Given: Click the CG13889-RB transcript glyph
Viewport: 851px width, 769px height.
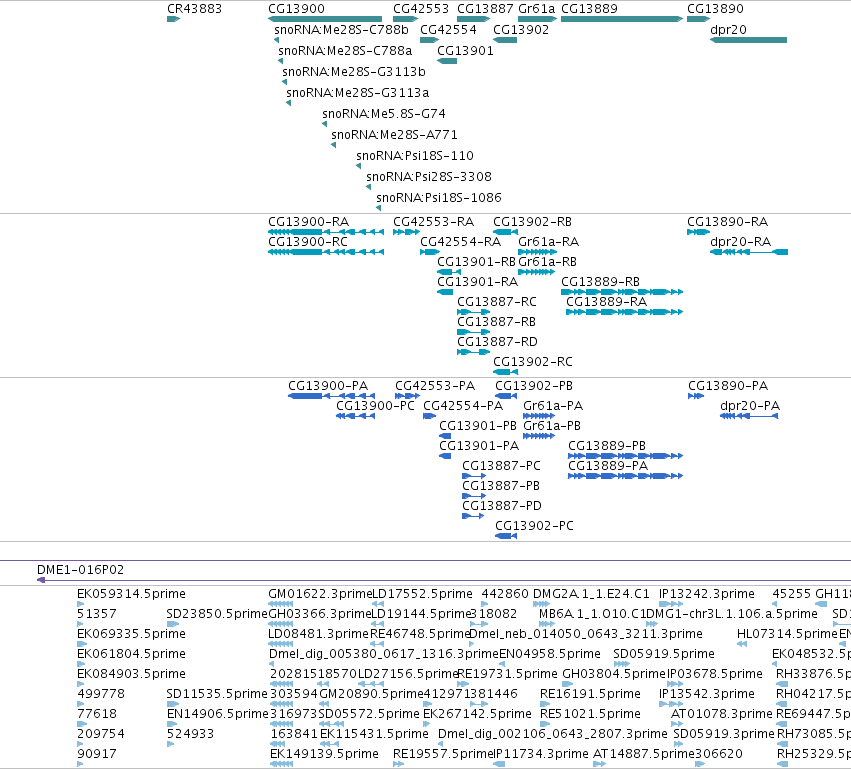Looking at the screenshot, I should pyautogui.click(x=622, y=292).
